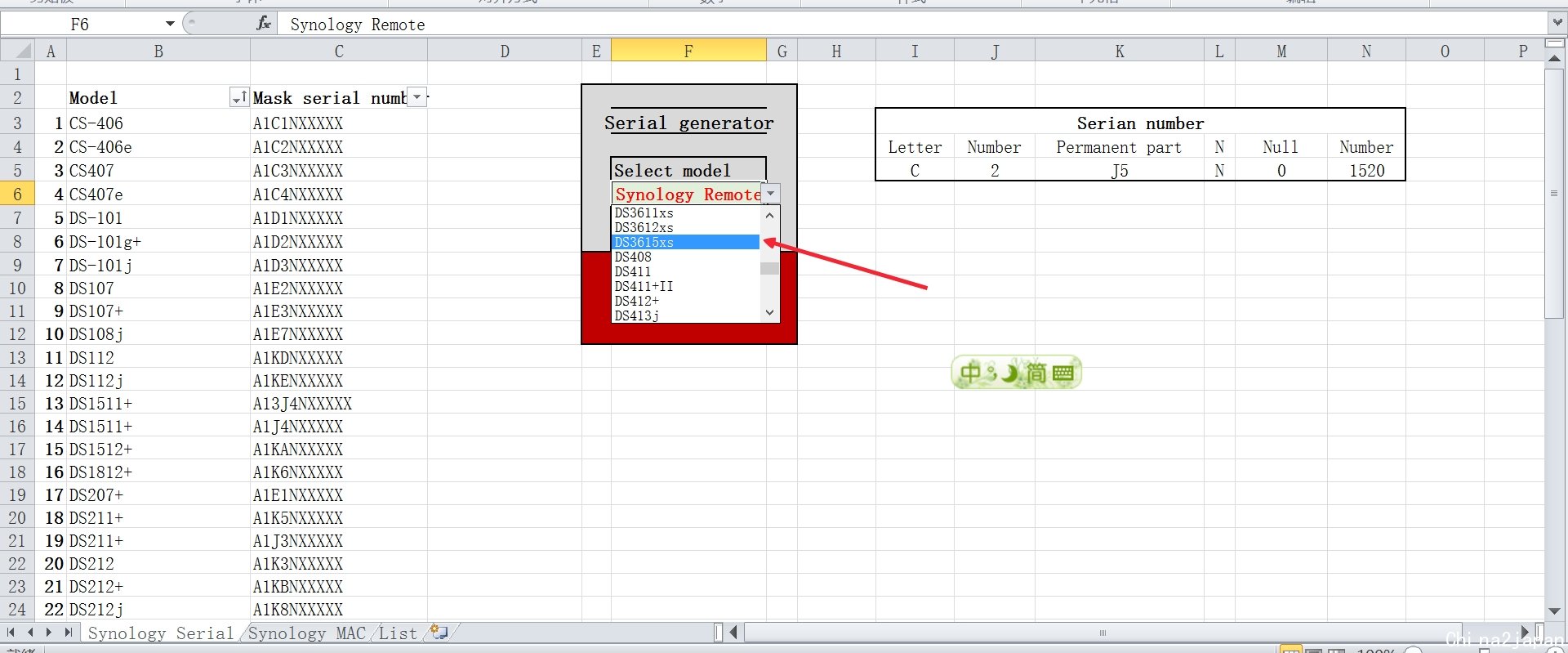The height and width of the screenshot is (653, 1568).
Task: Click next sheet navigation arrow
Action: click(x=49, y=633)
